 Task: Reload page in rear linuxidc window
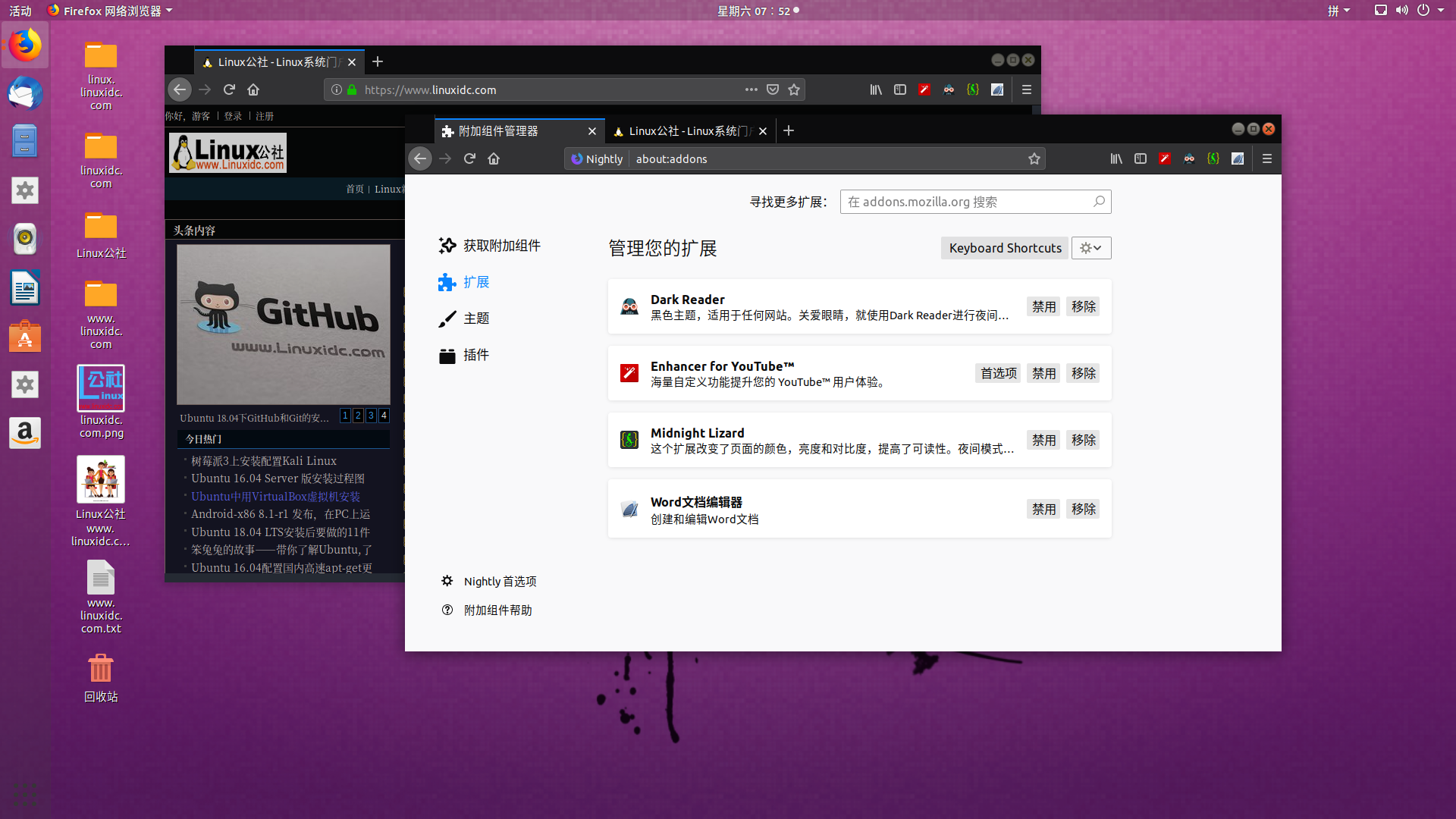pos(229,89)
